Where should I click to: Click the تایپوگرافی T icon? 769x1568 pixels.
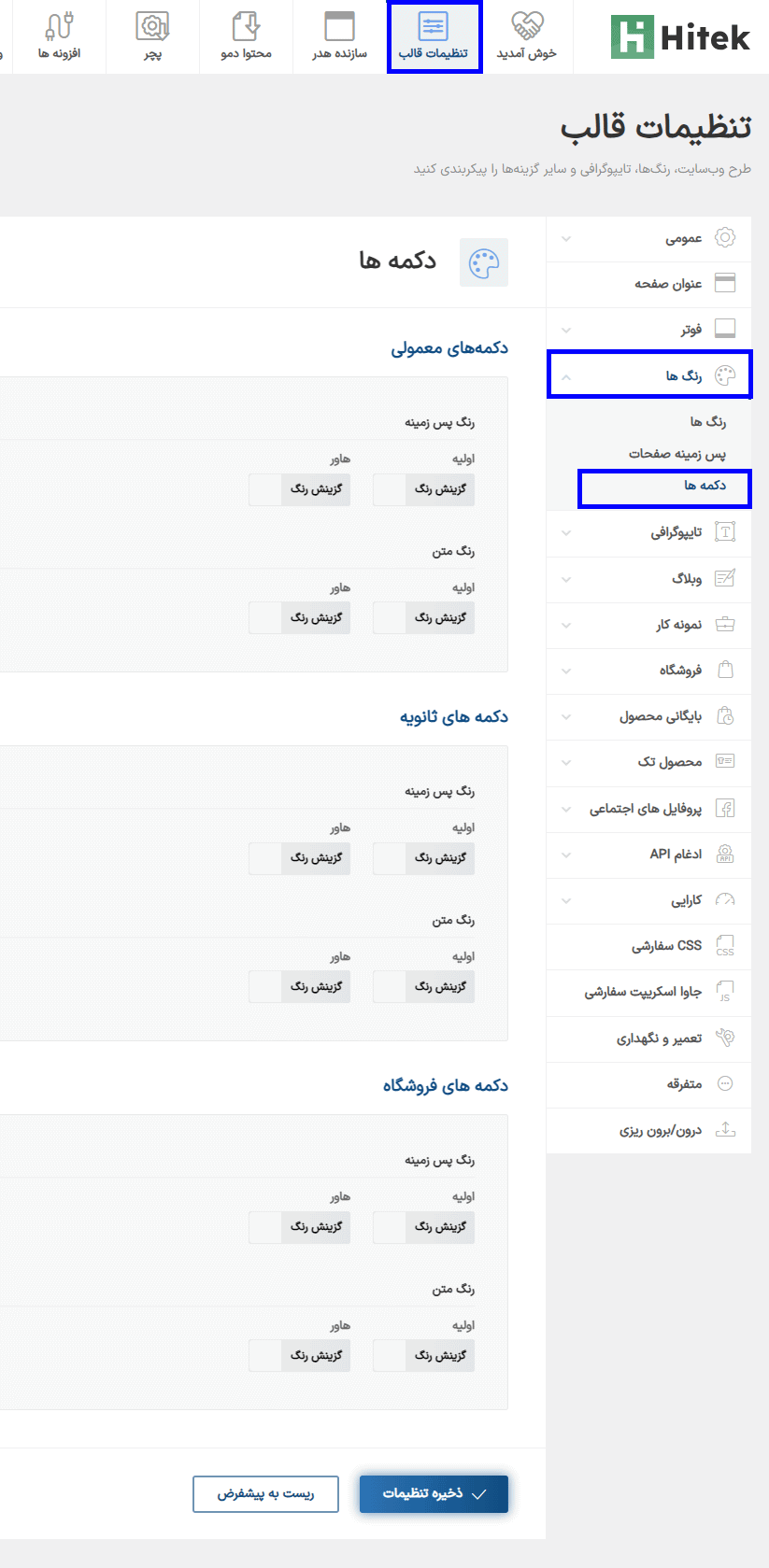pos(725,532)
